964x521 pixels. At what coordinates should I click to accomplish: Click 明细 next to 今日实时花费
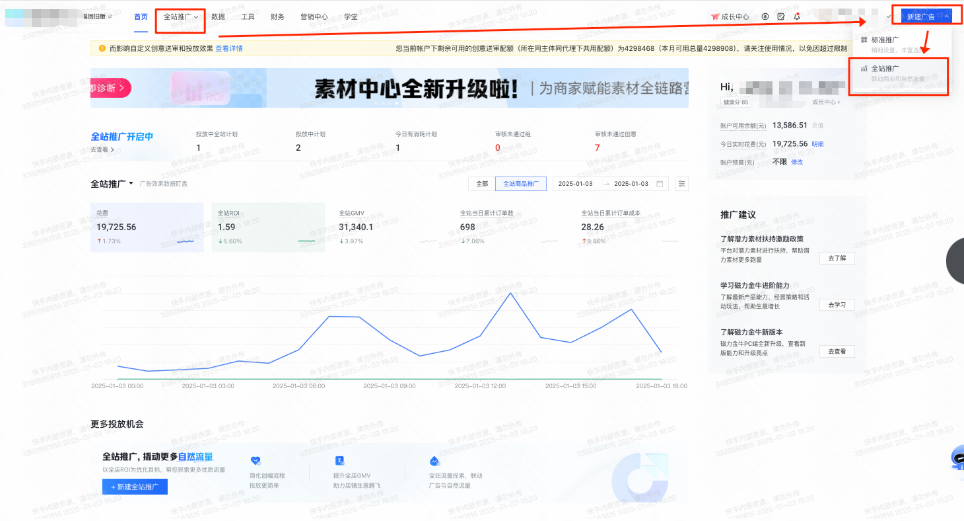click(x=818, y=144)
